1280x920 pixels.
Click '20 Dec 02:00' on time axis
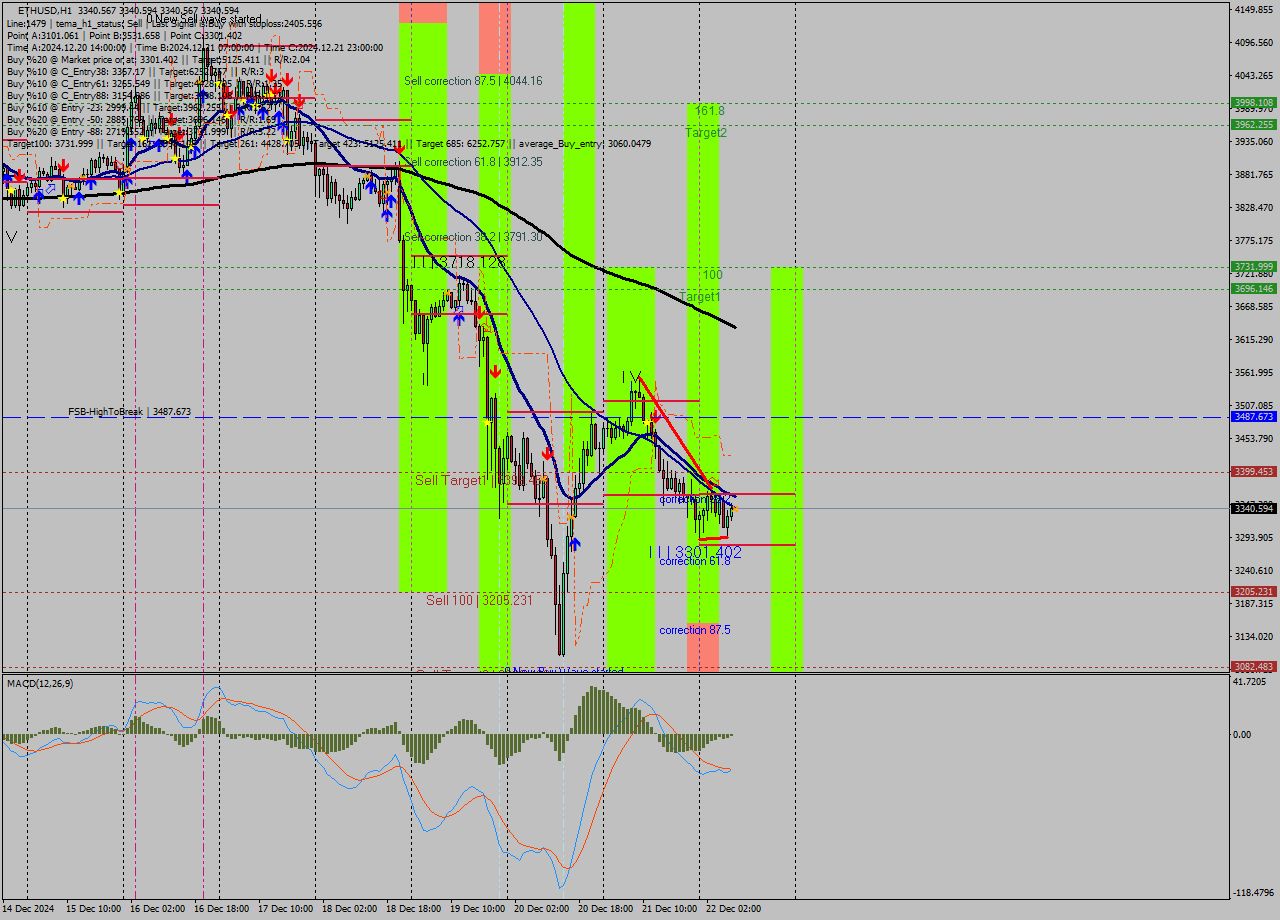pyautogui.click(x=542, y=909)
